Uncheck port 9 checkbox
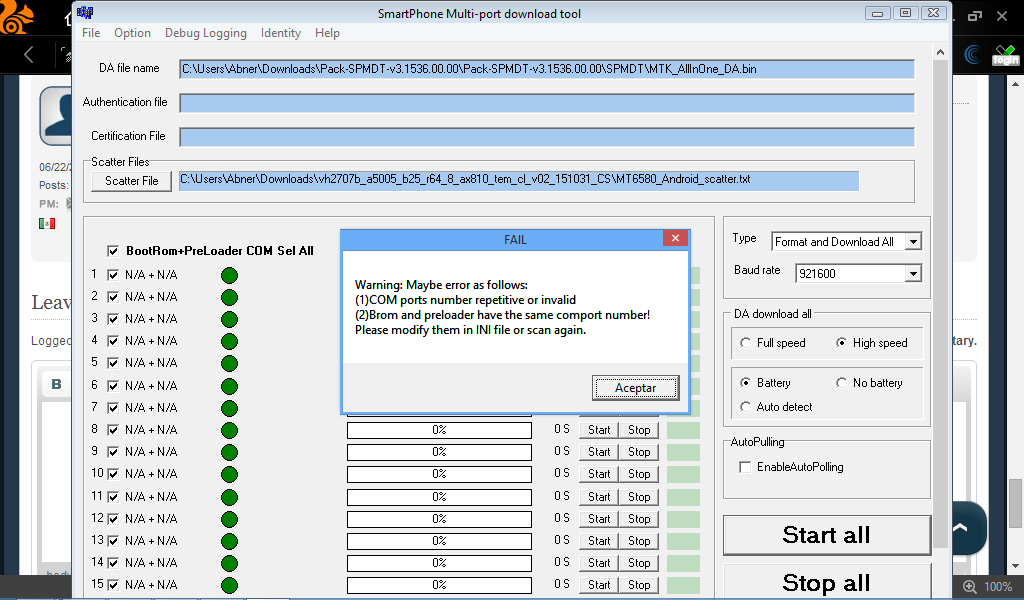Viewport: 1024px width, 600px height. tap(113, 452)
